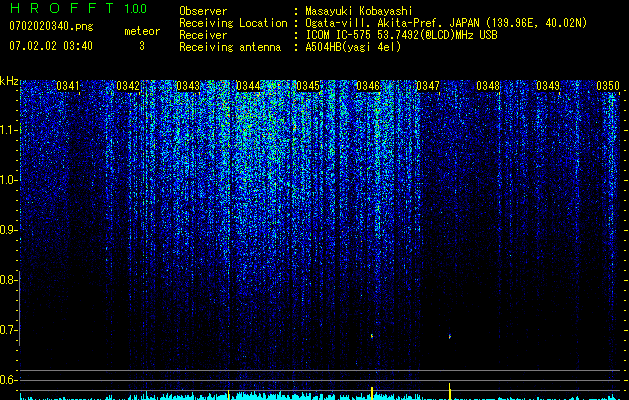Click the 0342 time marker
This screenshot has width=629, height=400.
click(128, 86)
